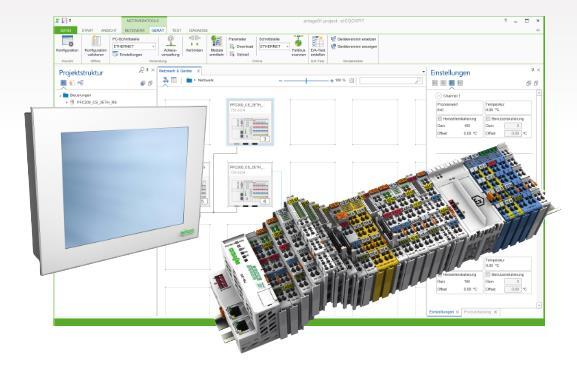Switch to the DIAGNOSE ribbon tab
577x367 pixels.
click(x=198, y=31)
